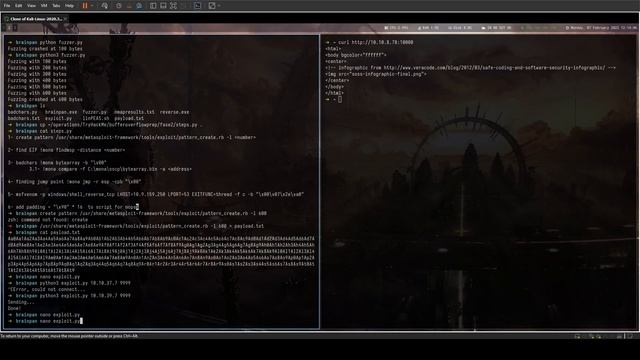Click the date and time in panel

pyautogui.click(x=601, y=28)
